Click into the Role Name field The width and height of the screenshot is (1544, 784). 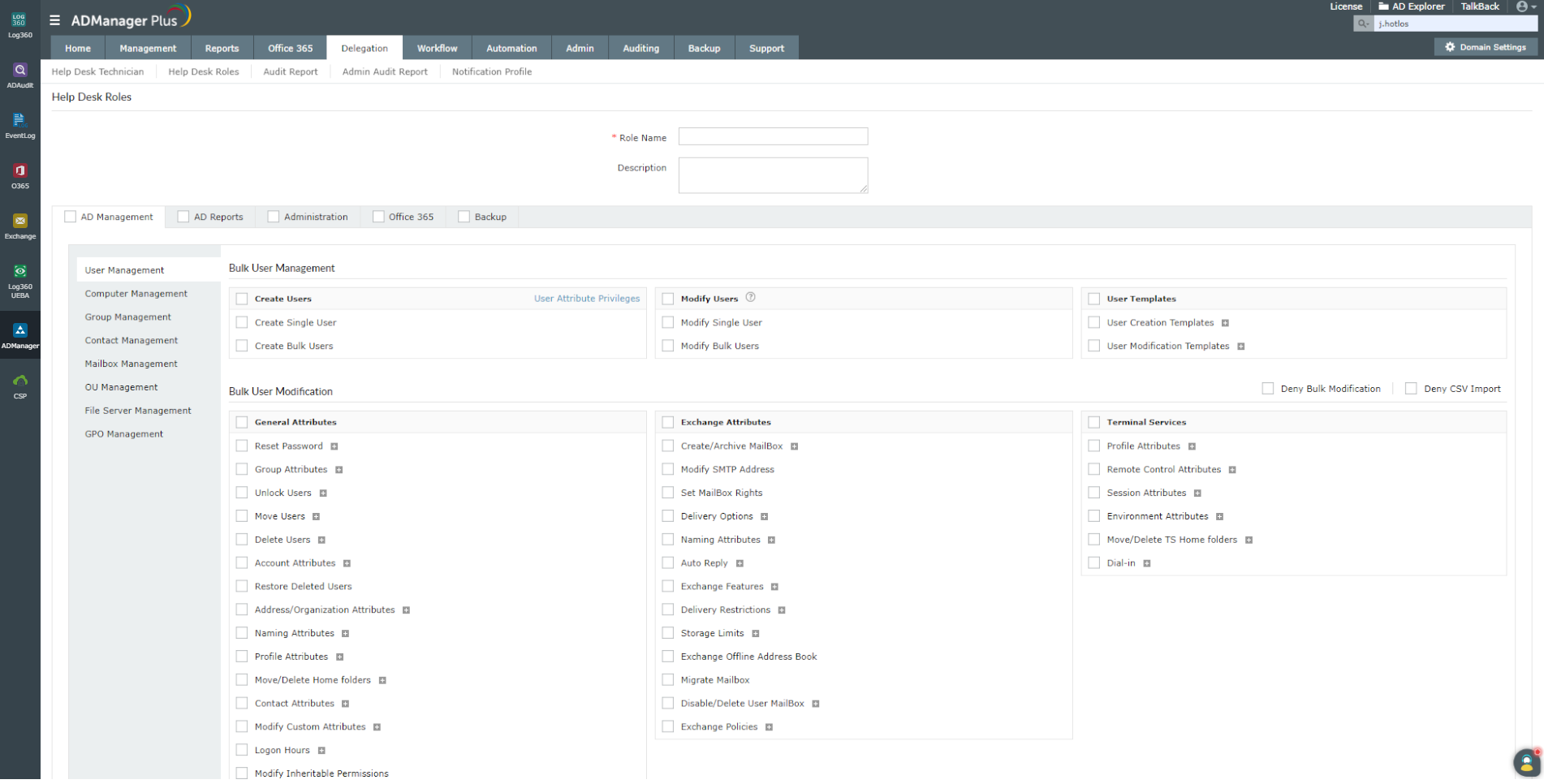click(772, 136)
